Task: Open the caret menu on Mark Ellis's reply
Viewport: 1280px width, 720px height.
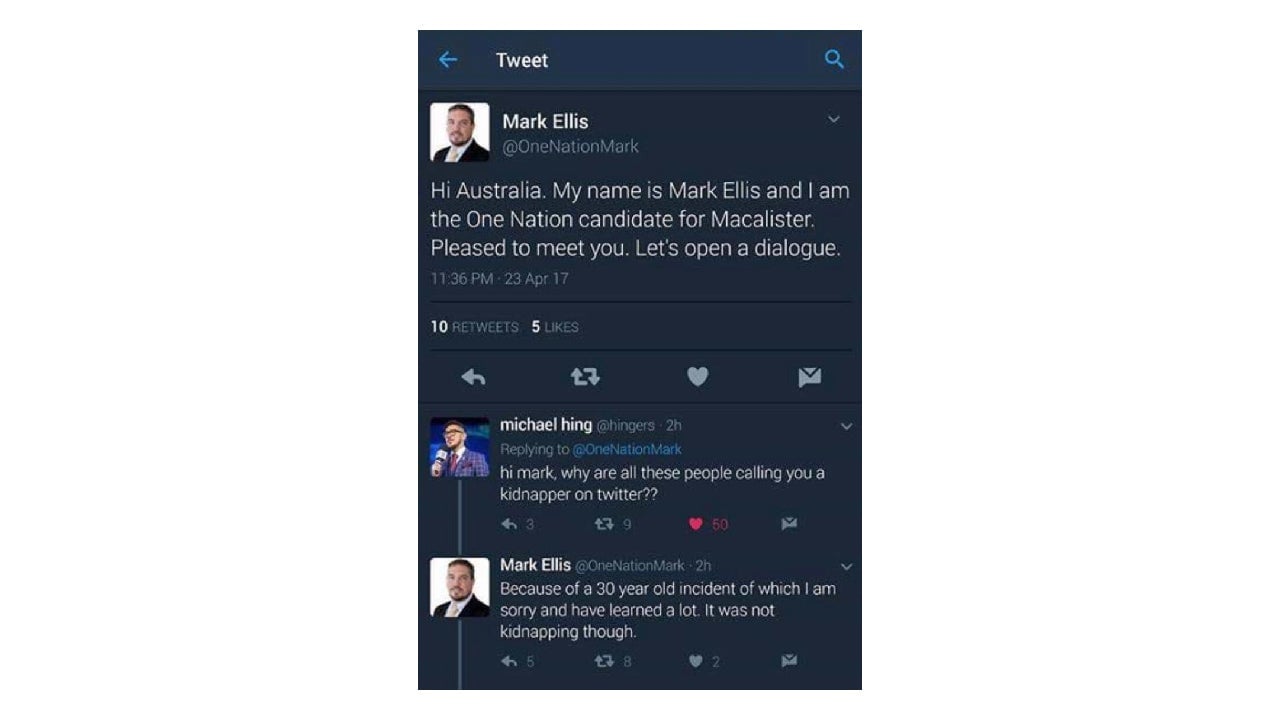Action: pos(847,565)
